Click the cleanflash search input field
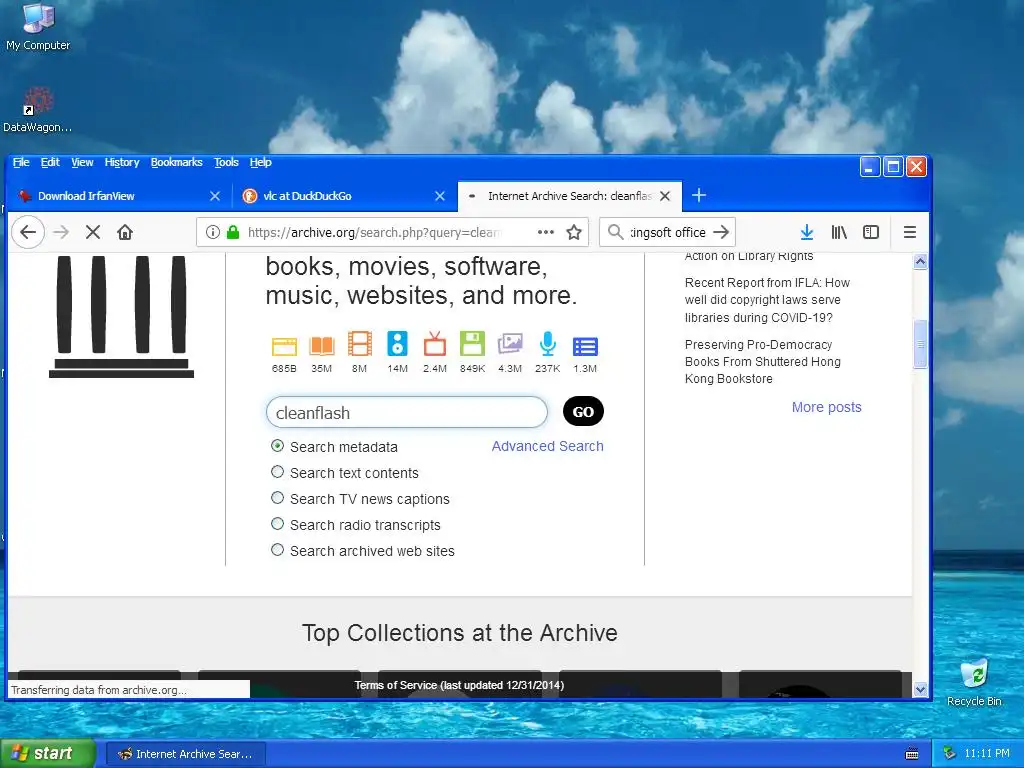This screenshot has width=1024, height=768. click(x=407, y=412)
